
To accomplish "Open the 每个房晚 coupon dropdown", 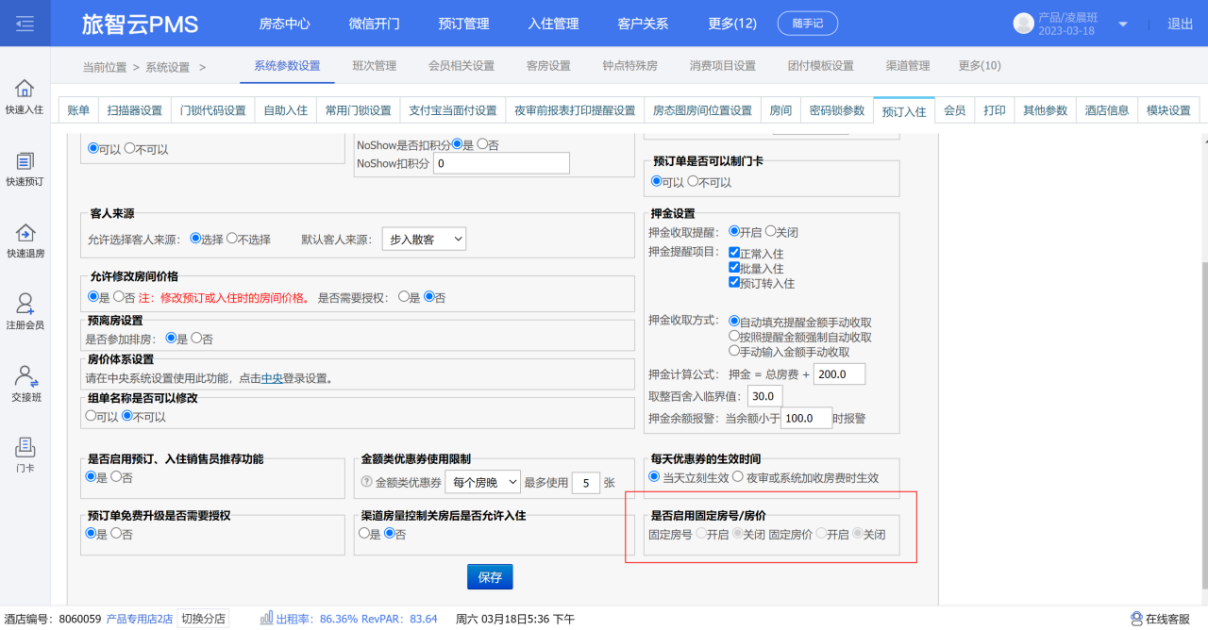I will pos(483,482).
